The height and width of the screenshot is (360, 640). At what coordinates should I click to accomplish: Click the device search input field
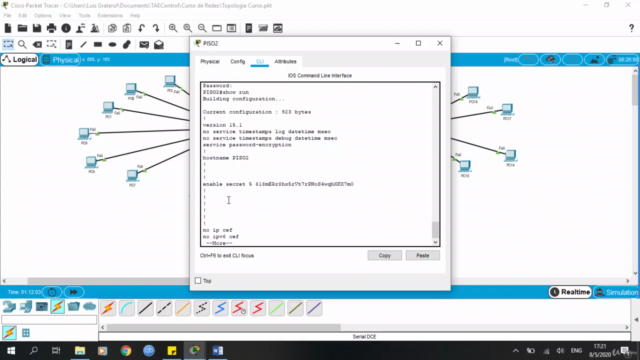coord(49,320)
